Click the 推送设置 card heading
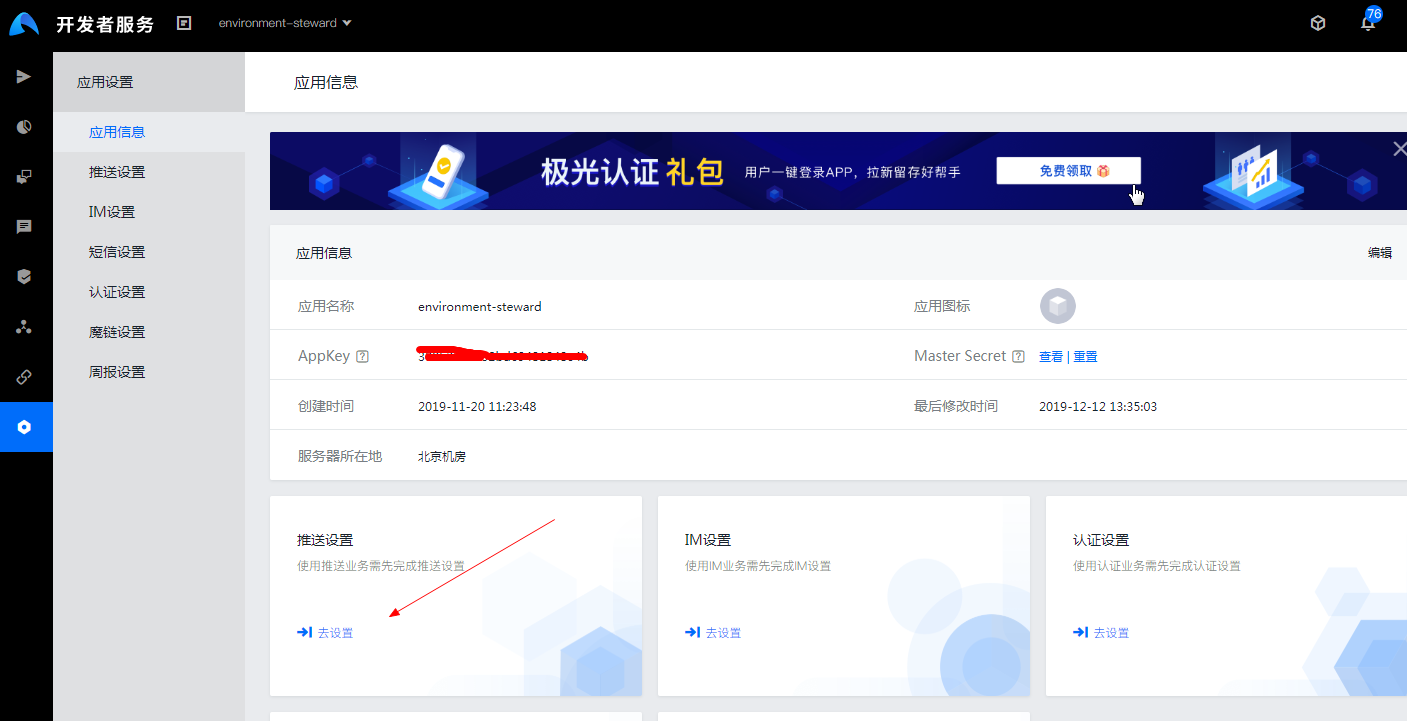1407x721 pixels. 325,540
